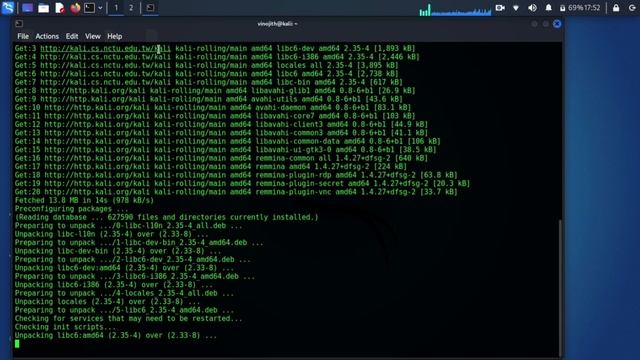The width and height of the screenshot is (640, 360).
Task: Switch to workspace 2
Action: click(x=131, y=8)
